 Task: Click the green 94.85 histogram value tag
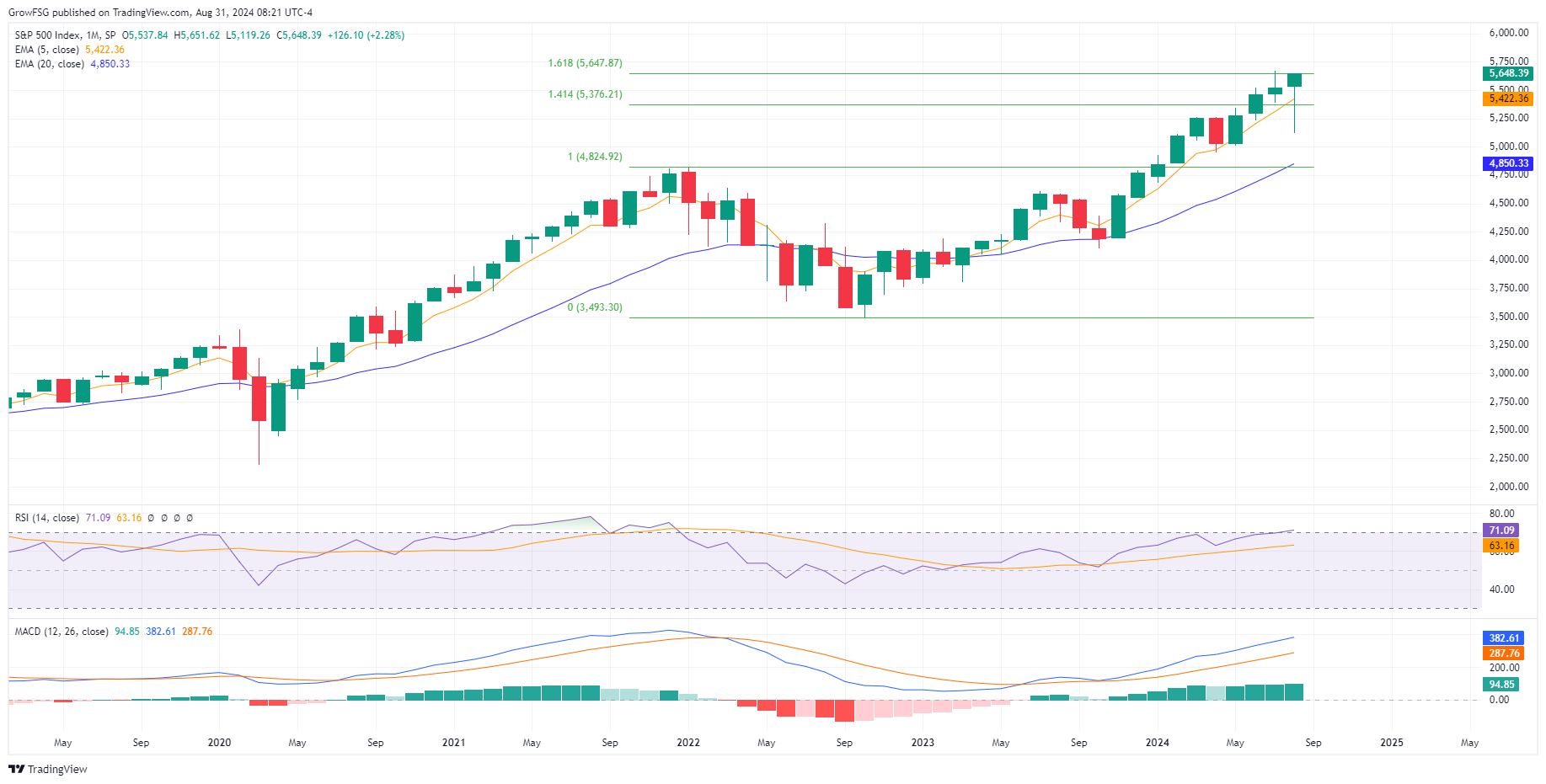(x=1501, y=685)
